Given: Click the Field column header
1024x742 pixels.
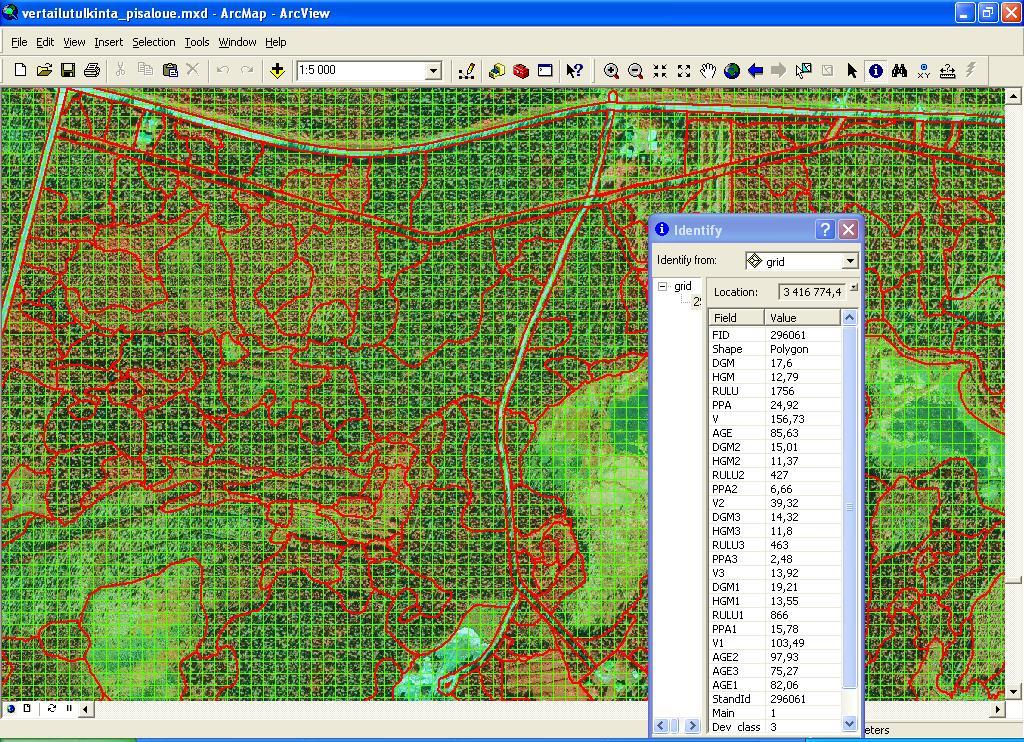Looking at the screenshot, I should click(x=737, y=317).
